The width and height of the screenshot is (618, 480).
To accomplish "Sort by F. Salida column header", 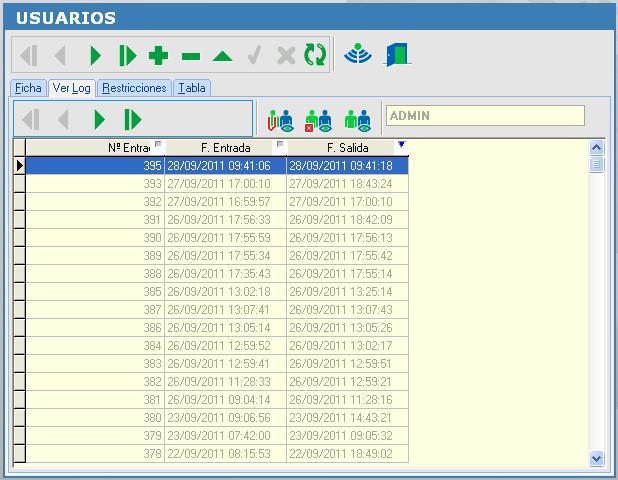I will [348, 148].
